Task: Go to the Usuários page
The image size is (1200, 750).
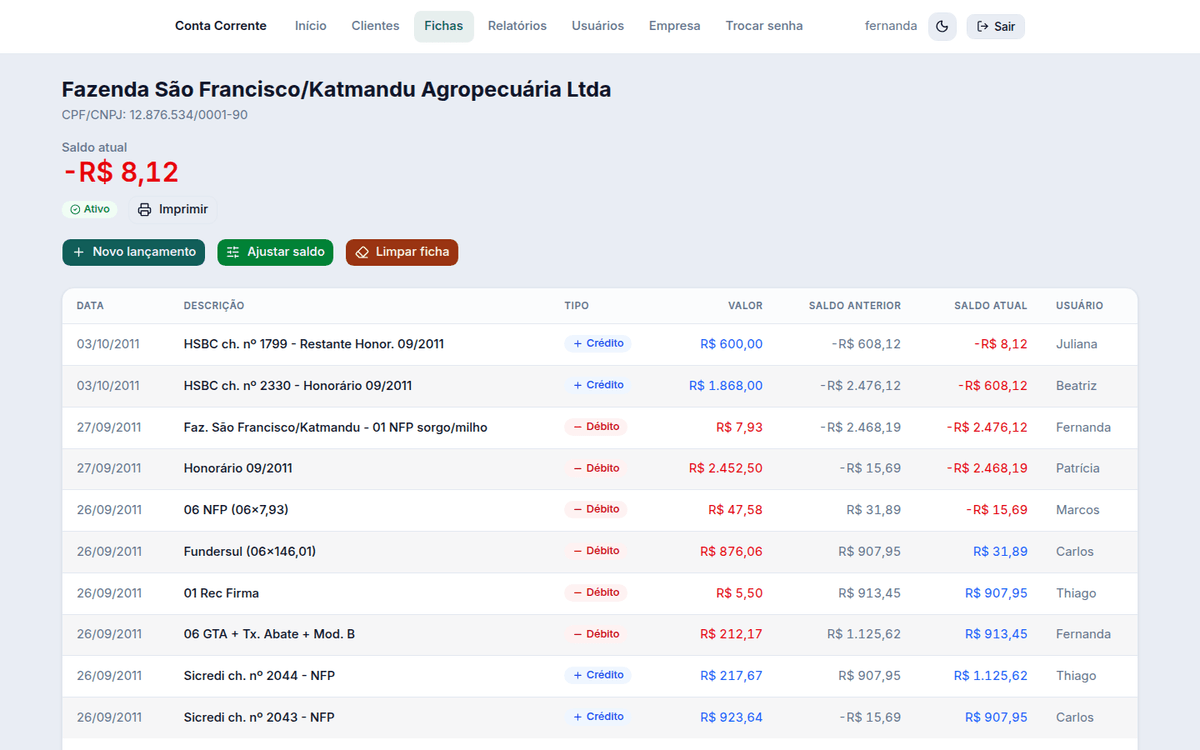Action: coord(598,26)
